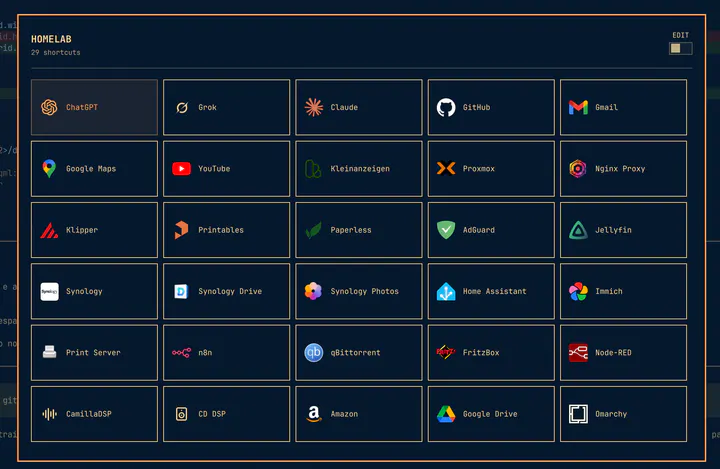Screen dimensions: 720x469
Task: Click the Proxmox X icon
Action: 446,169
